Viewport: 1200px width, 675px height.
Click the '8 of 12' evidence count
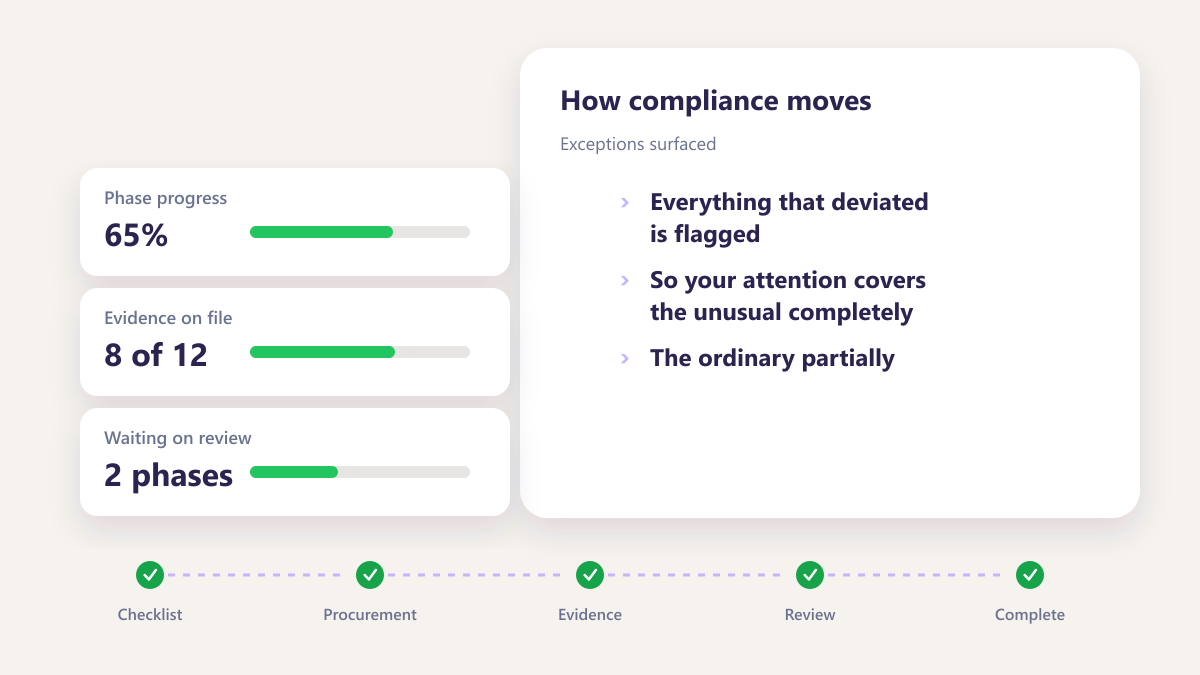pos(156,356)
